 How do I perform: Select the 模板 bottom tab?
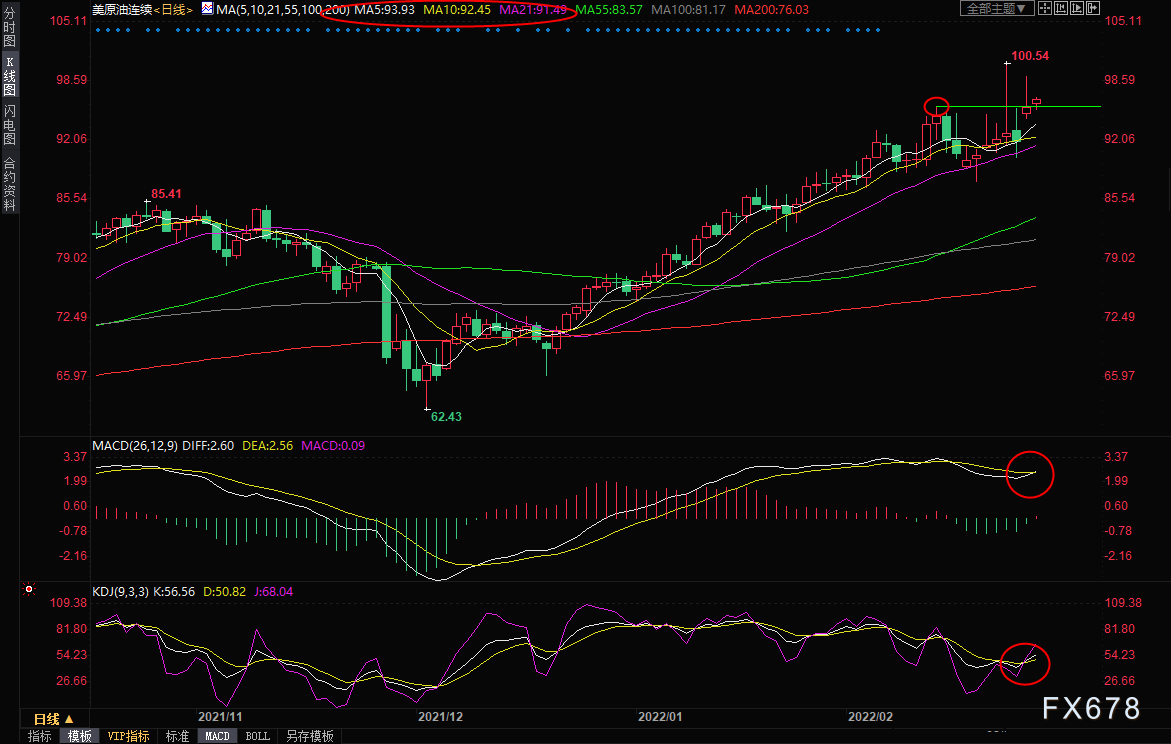point(79,737)
